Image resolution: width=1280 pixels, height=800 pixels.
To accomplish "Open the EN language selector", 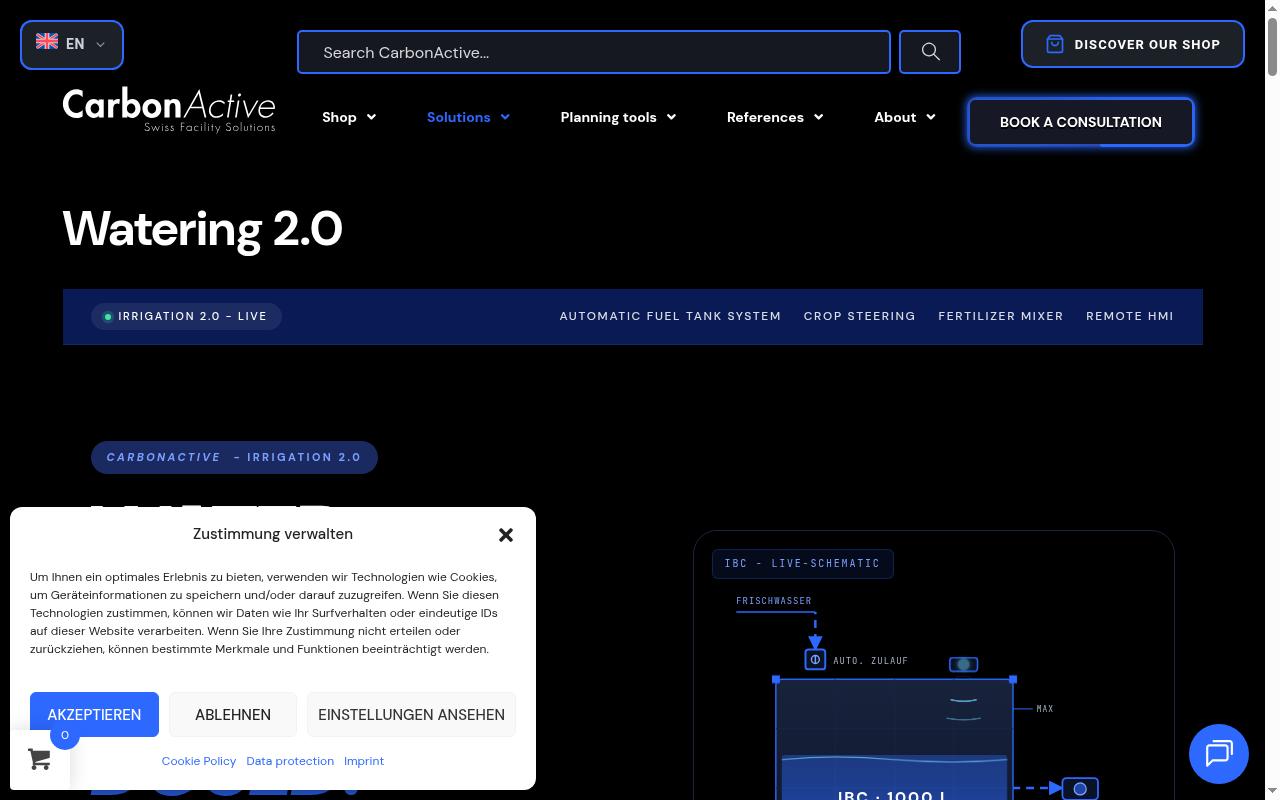I will 72,45.
